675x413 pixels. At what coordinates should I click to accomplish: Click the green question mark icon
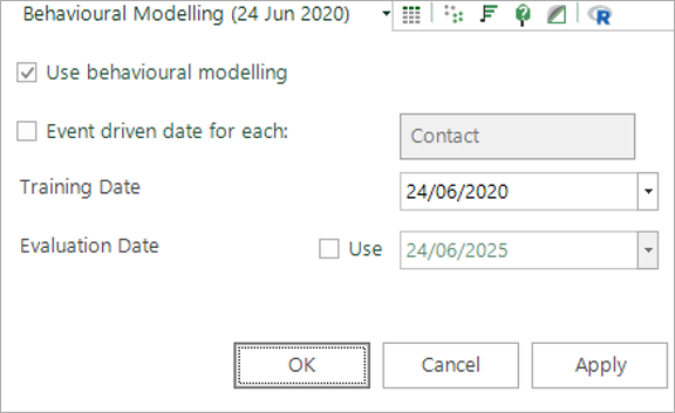522,15
